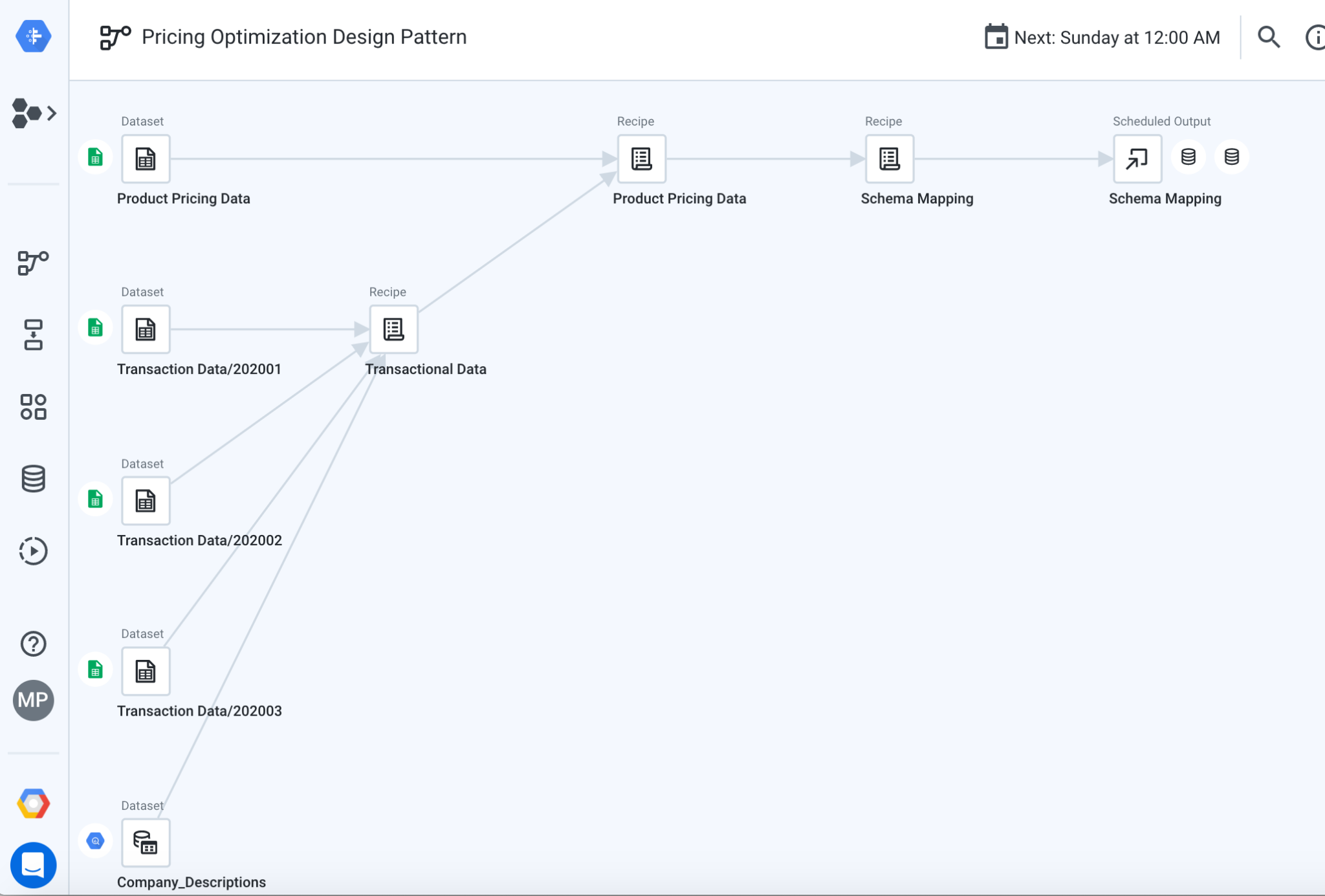Select the Transactional Data recipe node

[393, 329]
